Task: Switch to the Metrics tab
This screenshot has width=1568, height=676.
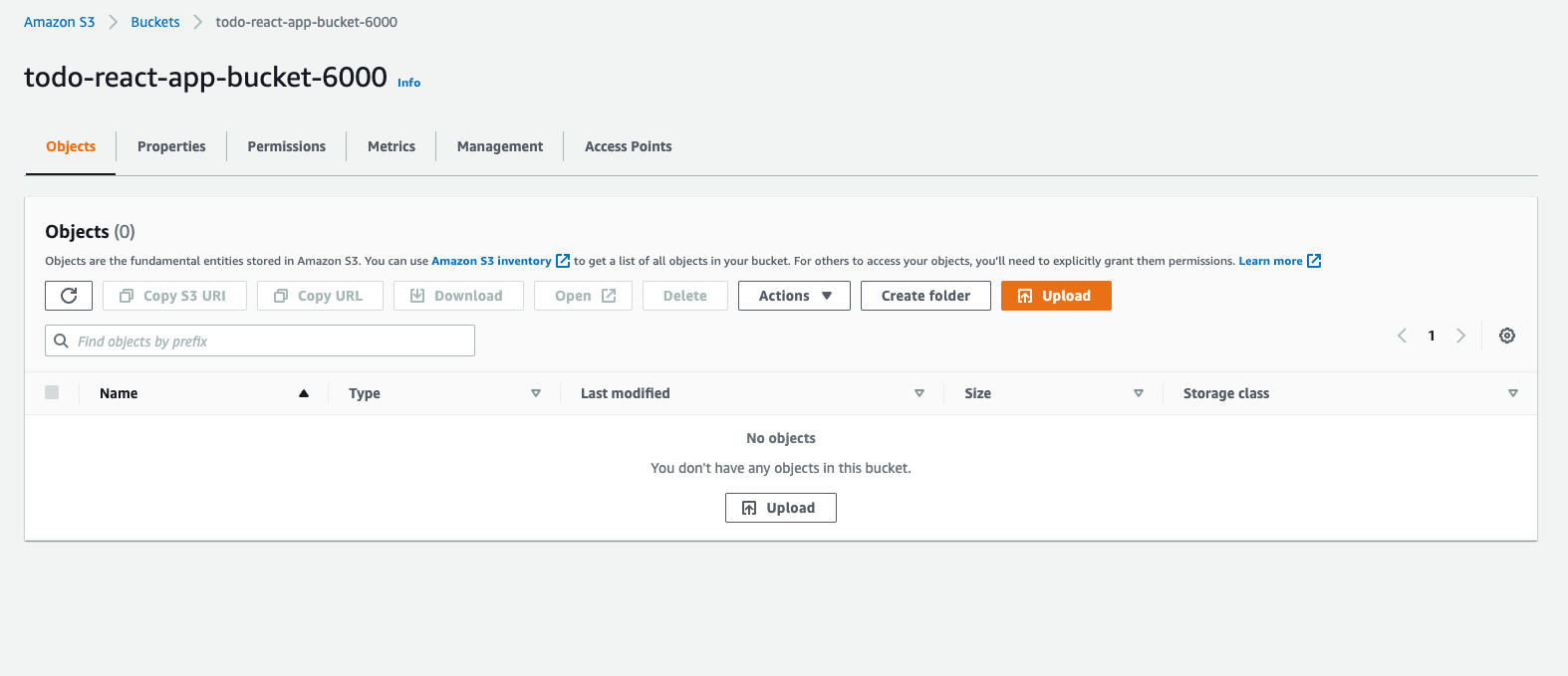Action: click(x=392, y=146)
